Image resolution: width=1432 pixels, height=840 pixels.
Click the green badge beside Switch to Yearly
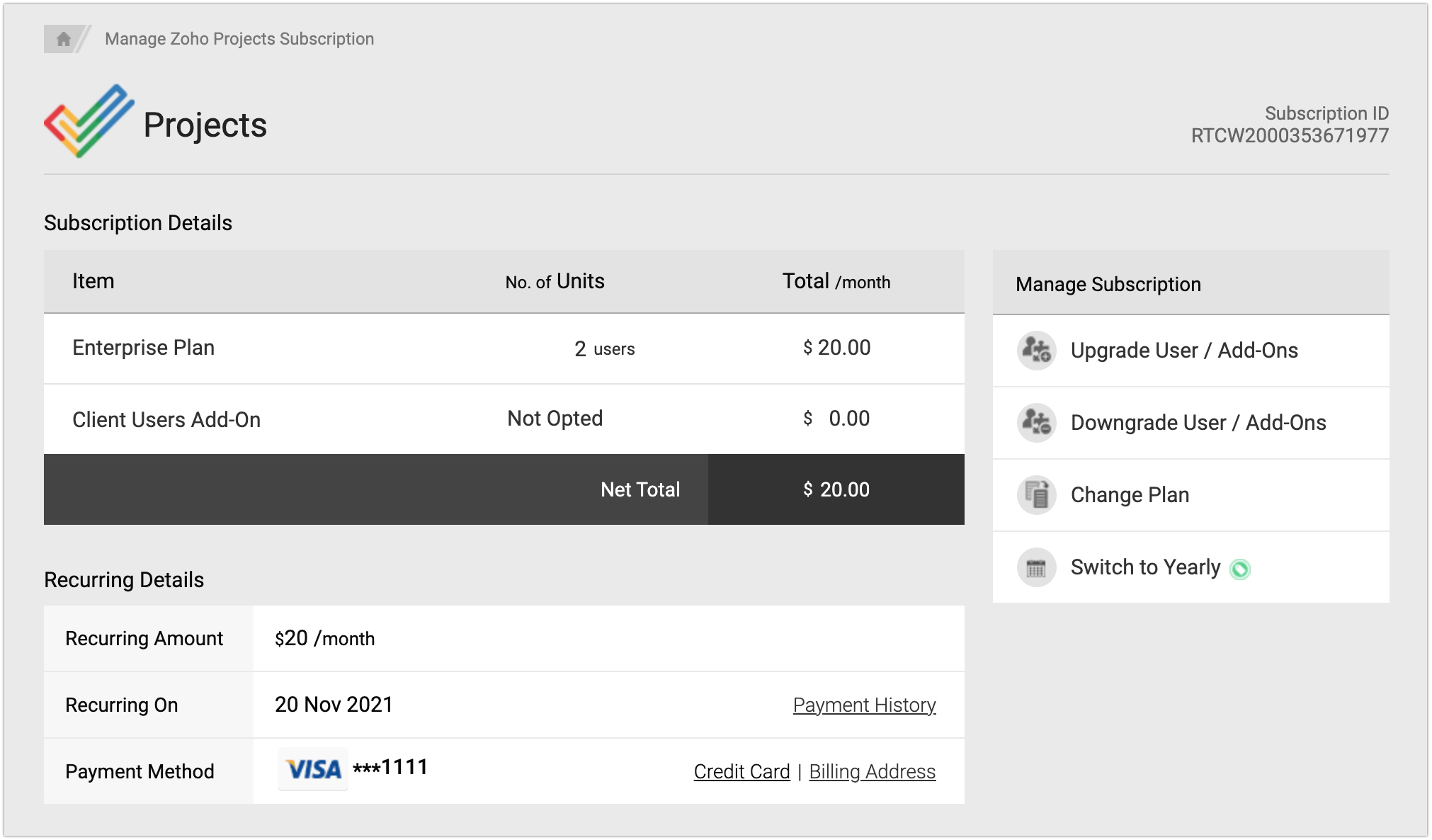pos(1240,569)
